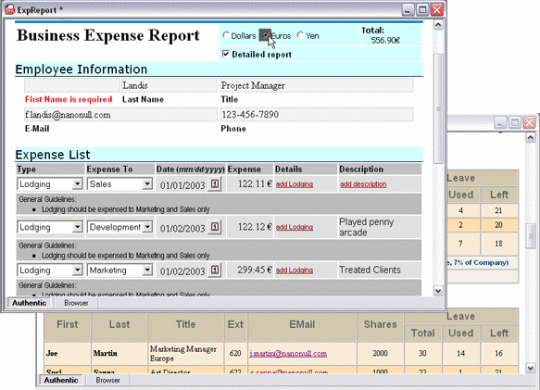Click the ExpReport vertical scrollbar thumb
Image resolution: width=540 pixels, height=390 pixels.
point(438,109)
